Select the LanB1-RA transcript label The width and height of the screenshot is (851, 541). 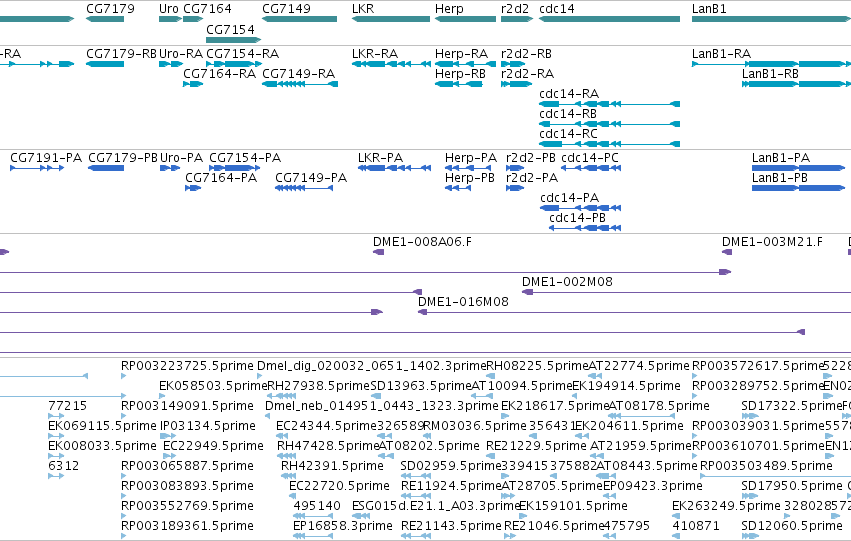click(x=721, y=54)
